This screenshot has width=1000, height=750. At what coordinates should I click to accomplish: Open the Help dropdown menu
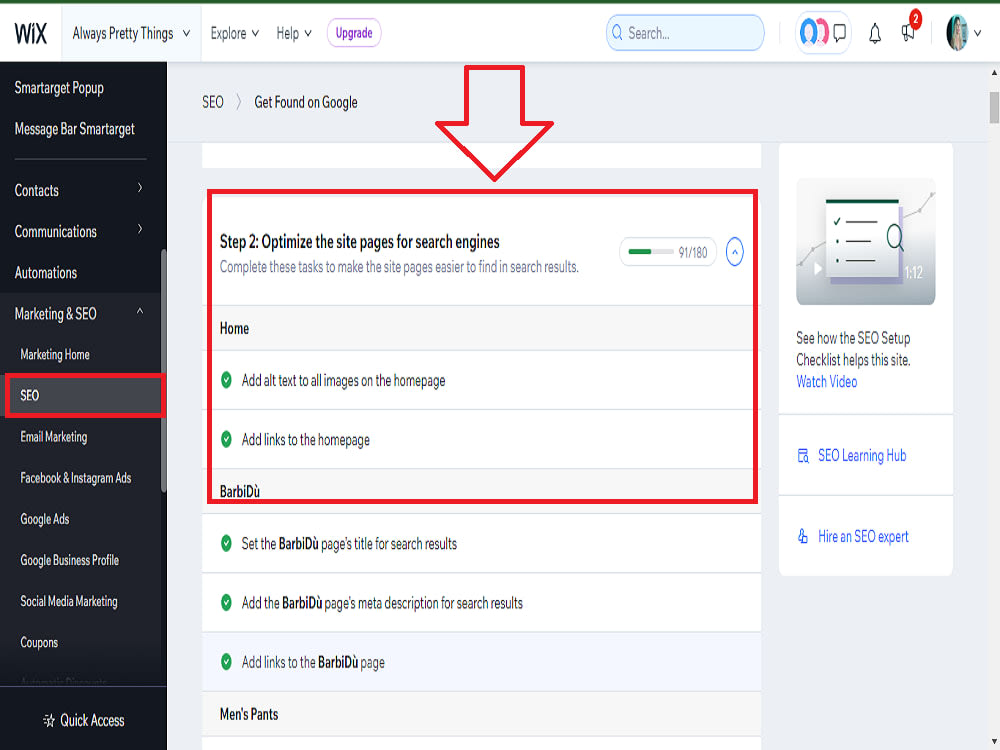tap(294, 33)
